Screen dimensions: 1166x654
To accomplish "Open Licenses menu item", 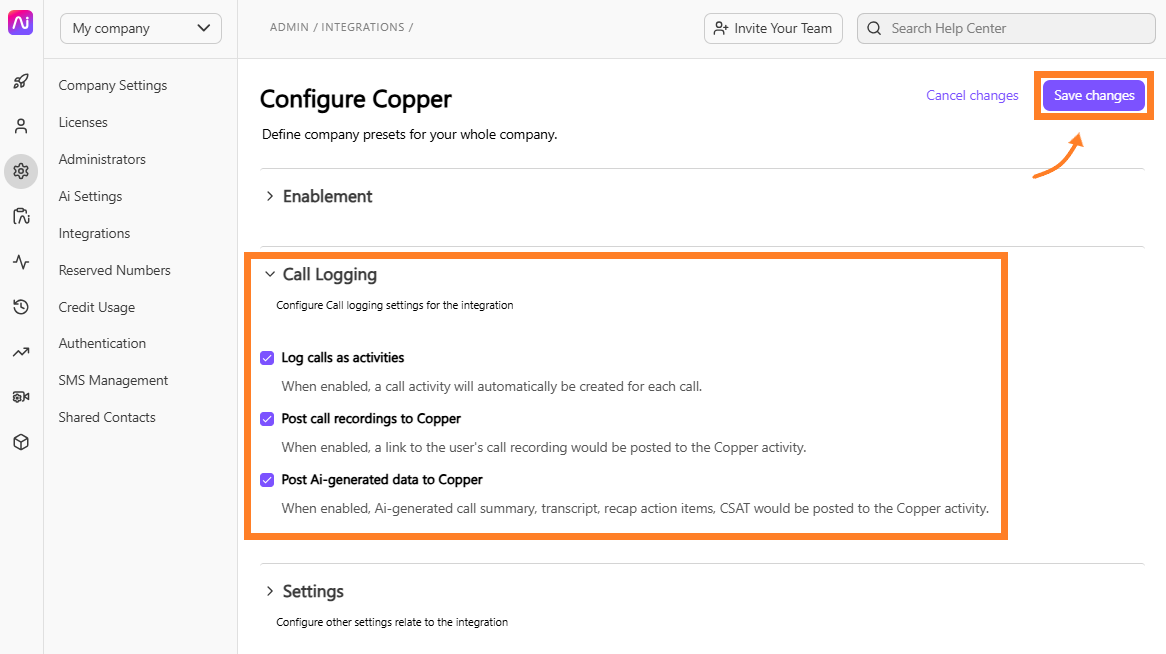I will click(83, 122).
